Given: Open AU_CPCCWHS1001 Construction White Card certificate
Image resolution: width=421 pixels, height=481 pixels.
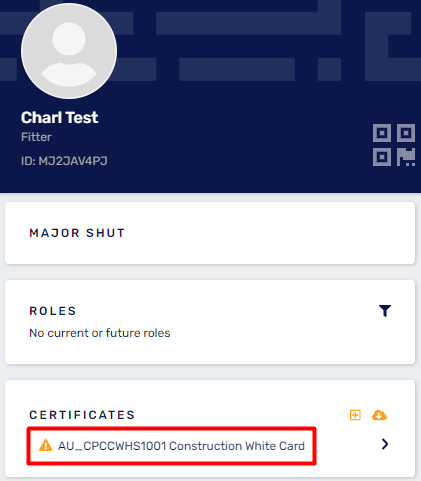Looking at the screenshot, I should [181, 446].
